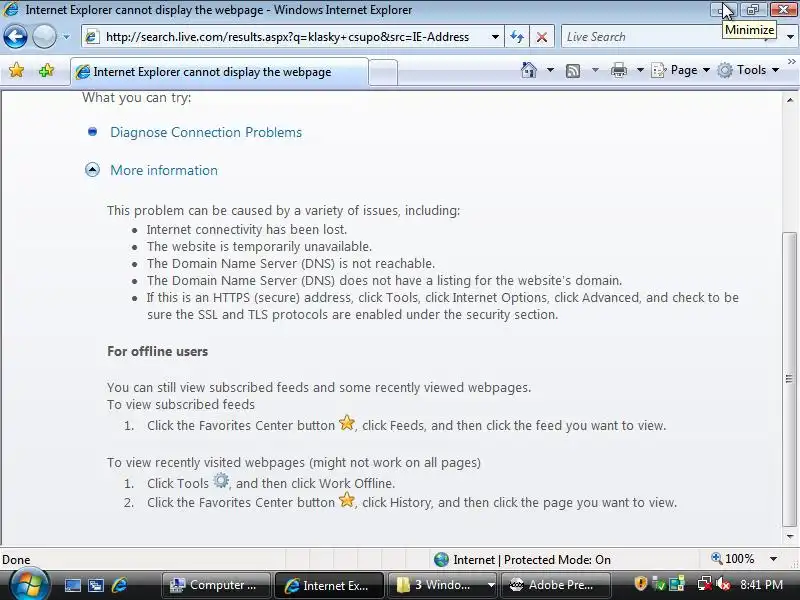Click the network computers tray icon

point(677,584)
